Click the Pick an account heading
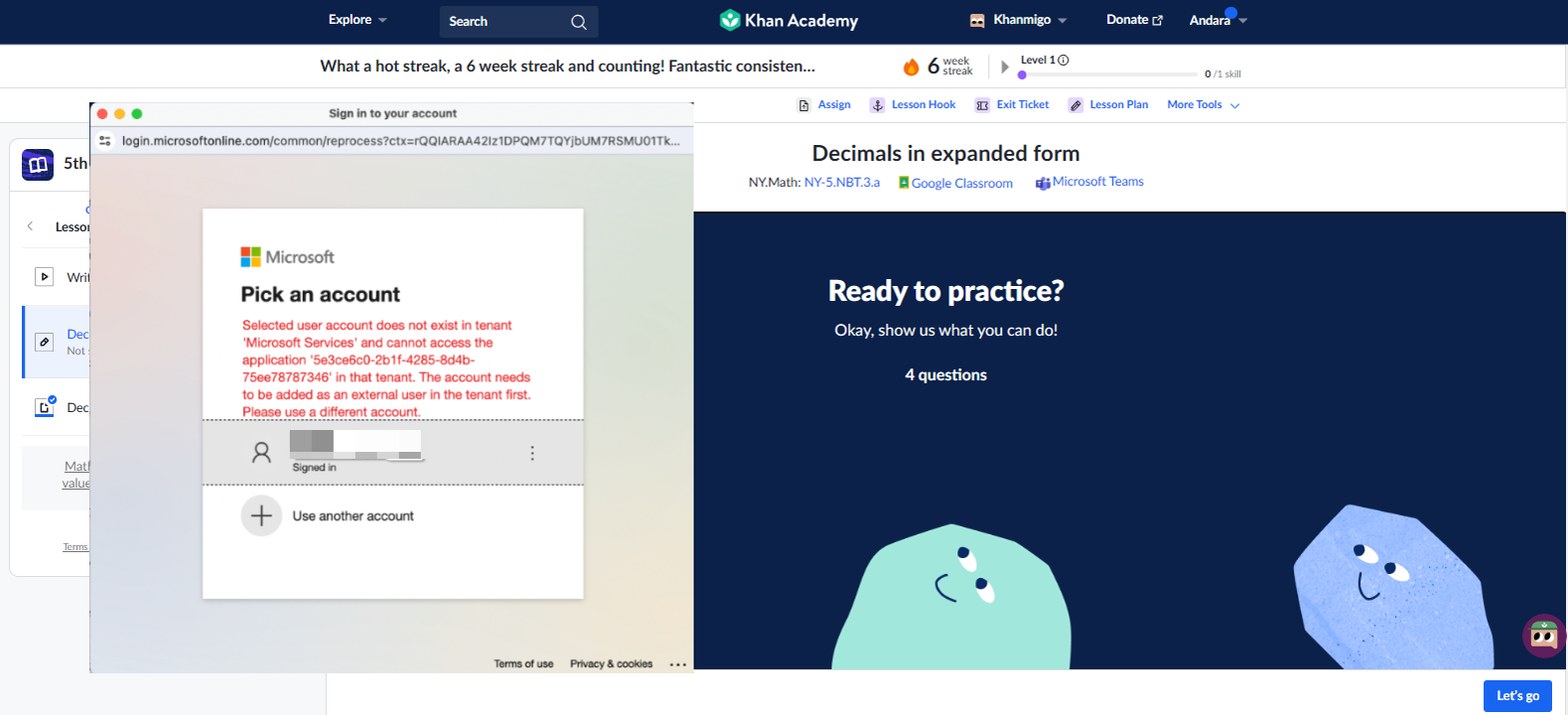The image size is (1568, 715). click(x=320, y=295)
